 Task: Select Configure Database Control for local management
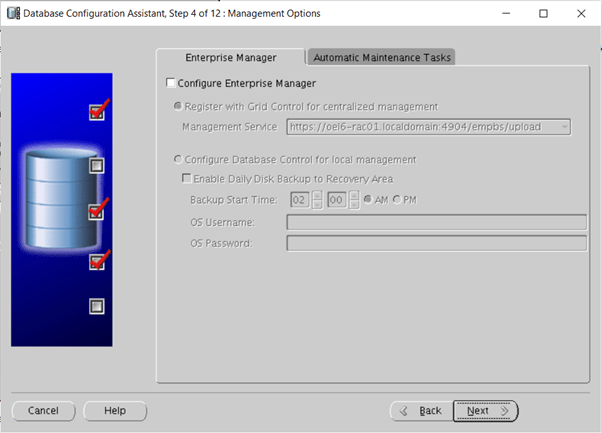coord(178,159)
